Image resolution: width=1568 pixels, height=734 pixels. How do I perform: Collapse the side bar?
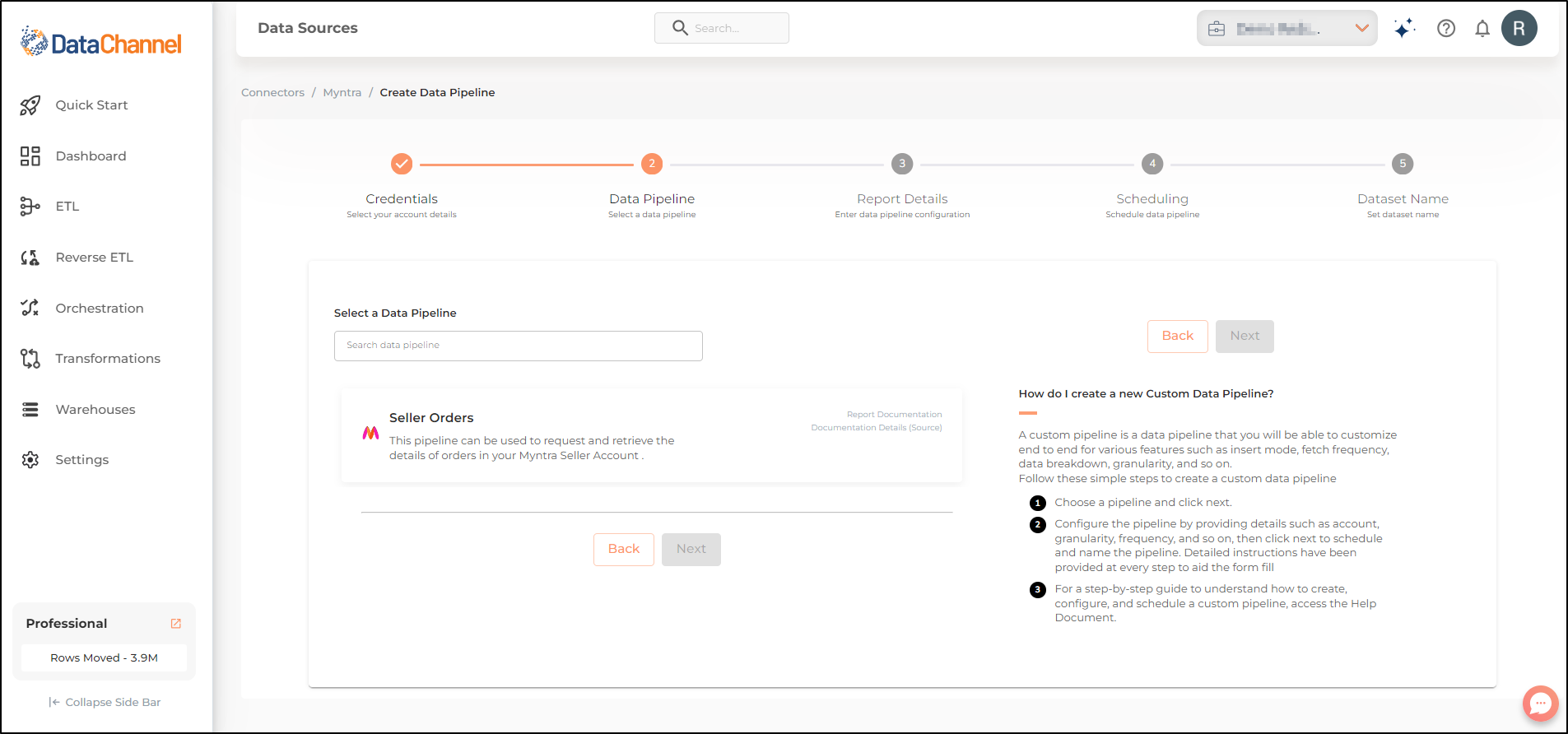tap(105, 703)
